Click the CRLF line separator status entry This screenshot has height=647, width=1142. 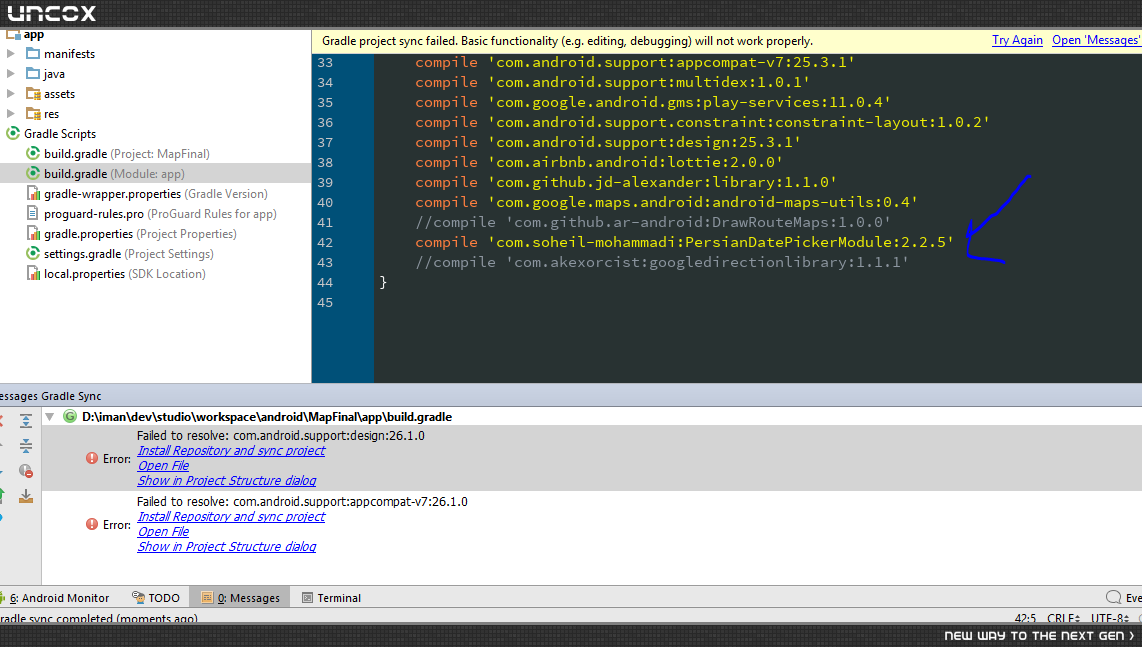pyautogui.click(x=1063, y=618)
